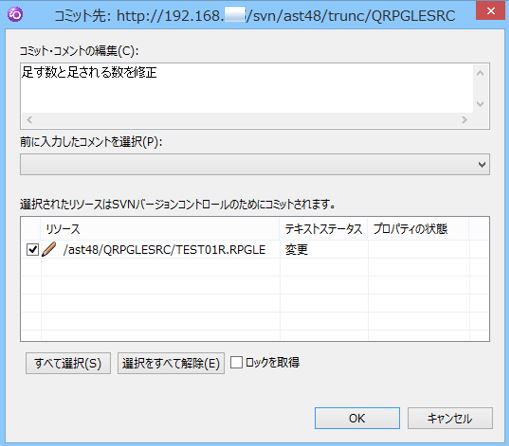This screenshot has width=509, height=446.
Task: Click the 選択をすべて解除(E) button
Action: 171,363
